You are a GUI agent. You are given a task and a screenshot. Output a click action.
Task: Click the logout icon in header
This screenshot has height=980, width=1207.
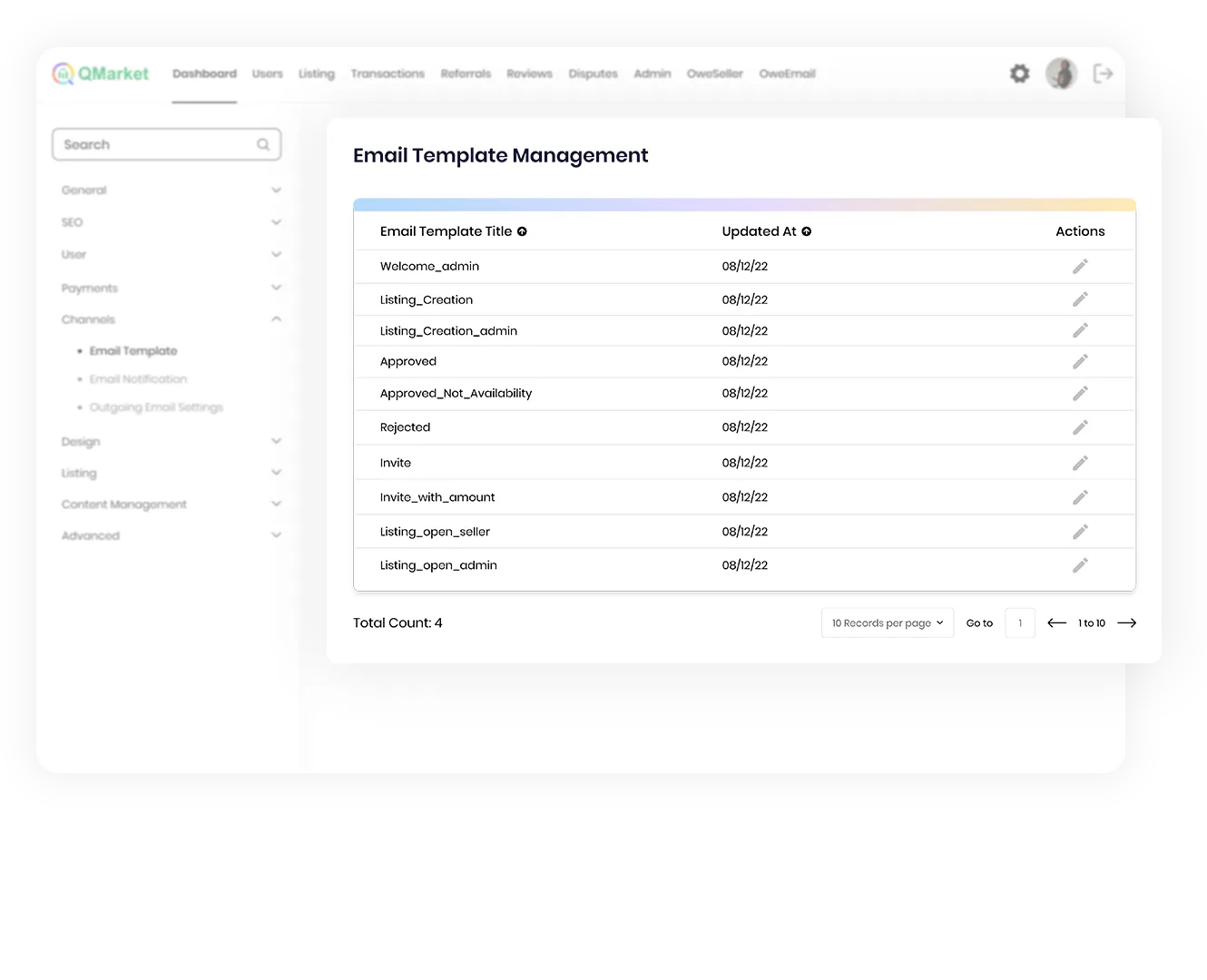click(1103, 73)
